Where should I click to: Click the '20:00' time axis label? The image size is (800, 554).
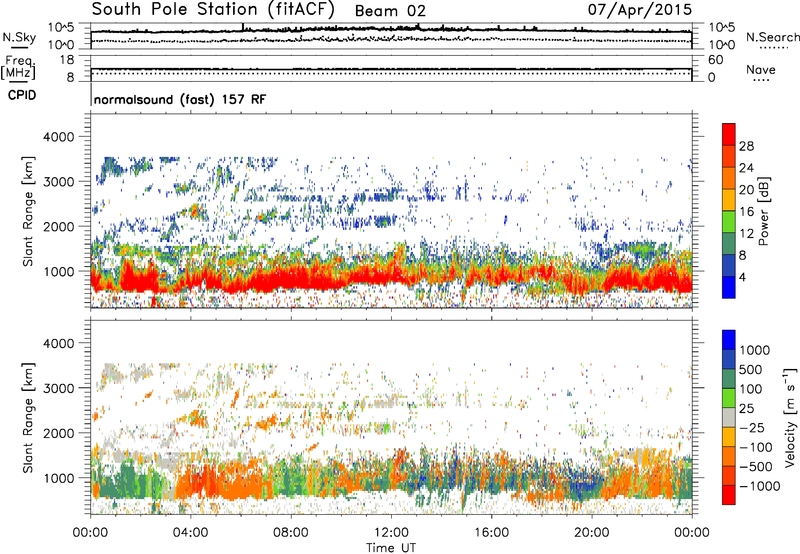(592, 533)
